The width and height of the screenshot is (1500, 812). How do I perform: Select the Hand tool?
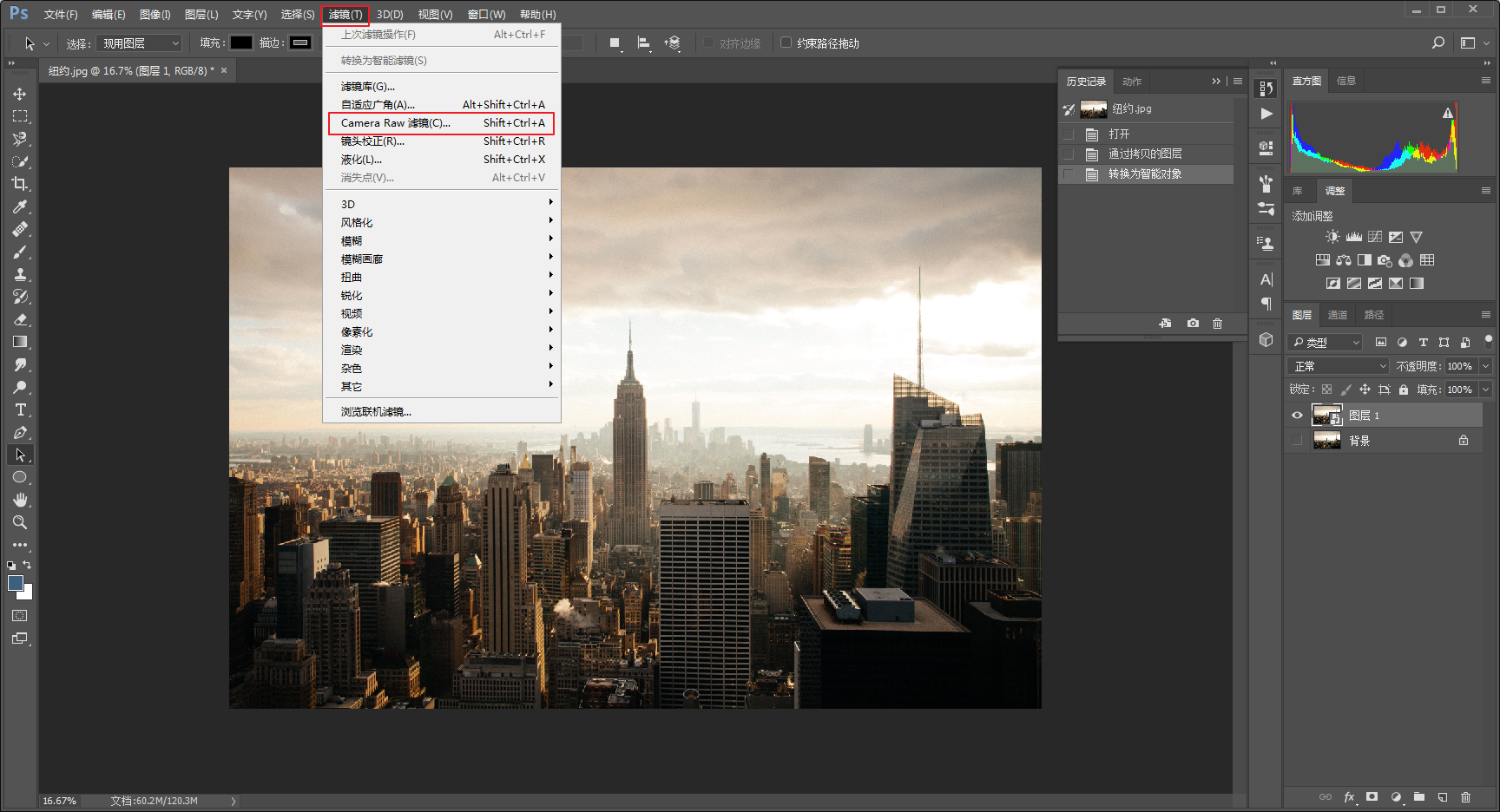pyautogui.click(x=19, y=500)
